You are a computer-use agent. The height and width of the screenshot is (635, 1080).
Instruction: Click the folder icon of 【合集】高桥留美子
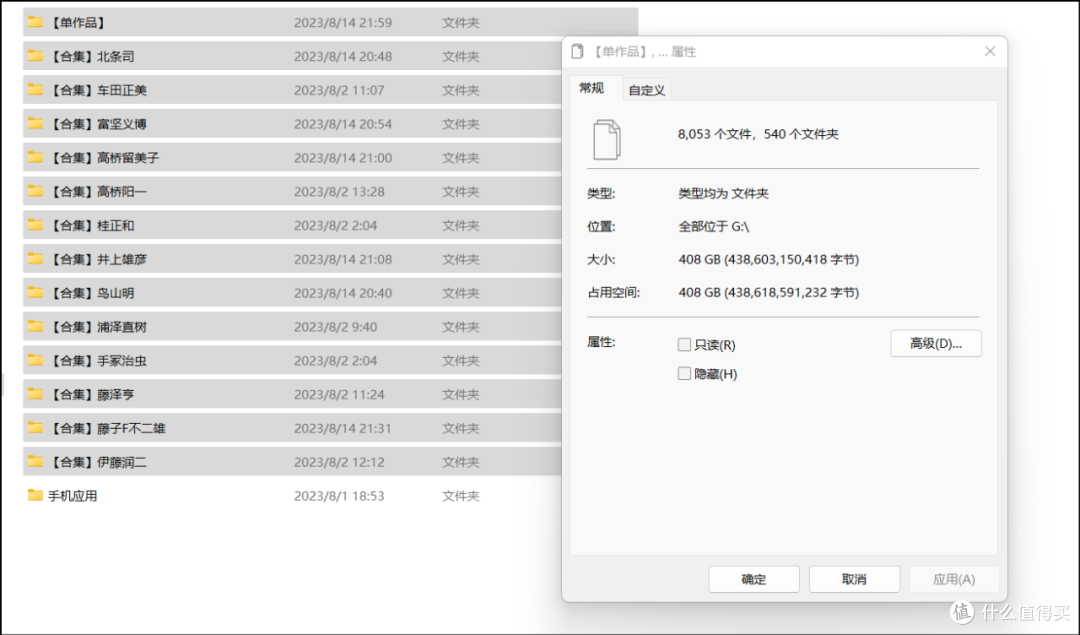pos(35,157)
